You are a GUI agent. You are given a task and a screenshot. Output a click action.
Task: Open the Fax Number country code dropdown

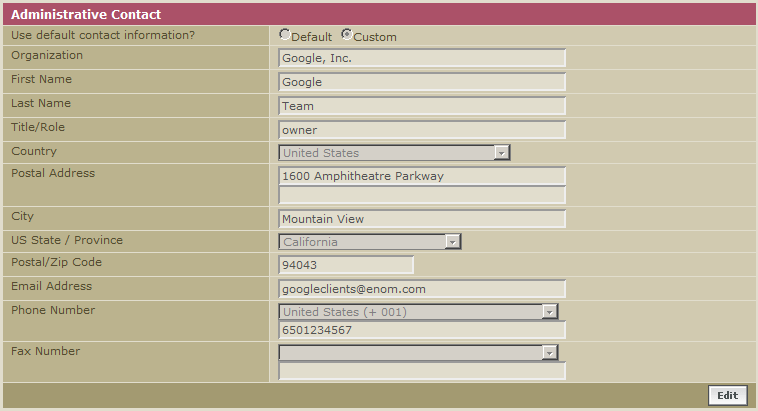[418, 352]
